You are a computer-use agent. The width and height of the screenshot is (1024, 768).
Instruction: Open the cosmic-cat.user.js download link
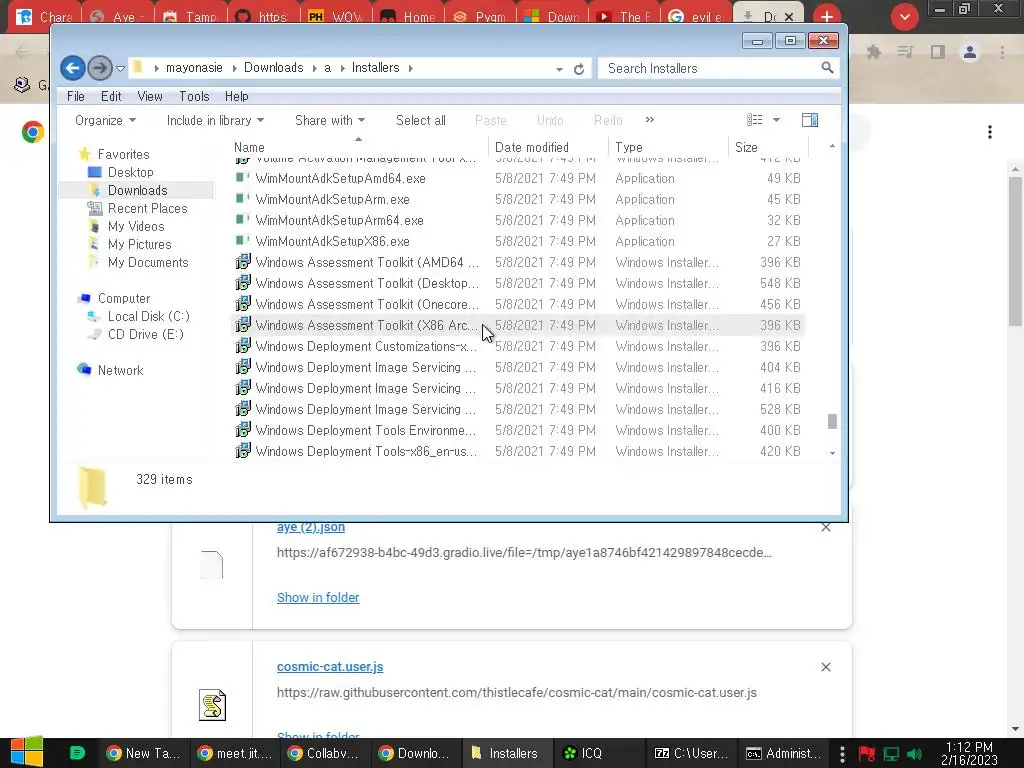[330, 667]
